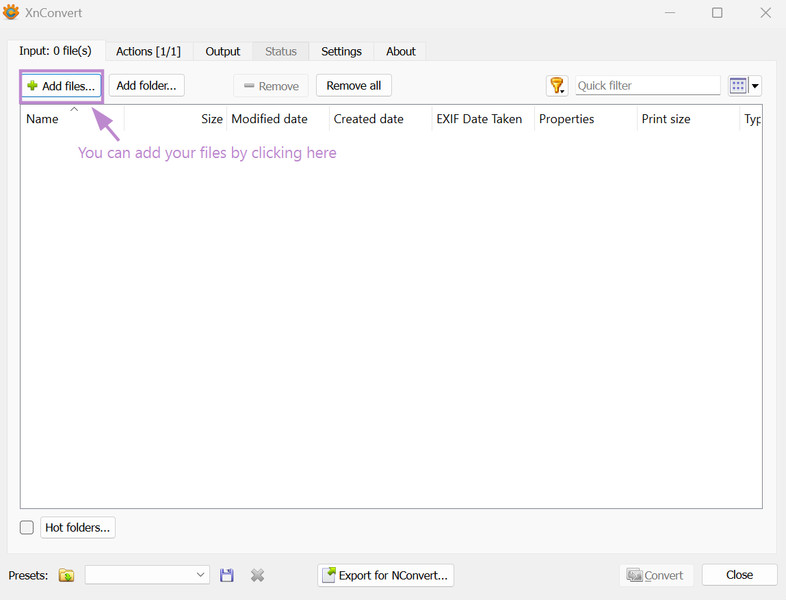Image resolution: width=786 pixels, height=600 pixels.
Task: Click the view mode grid icon
Action: tap(738, 86)
